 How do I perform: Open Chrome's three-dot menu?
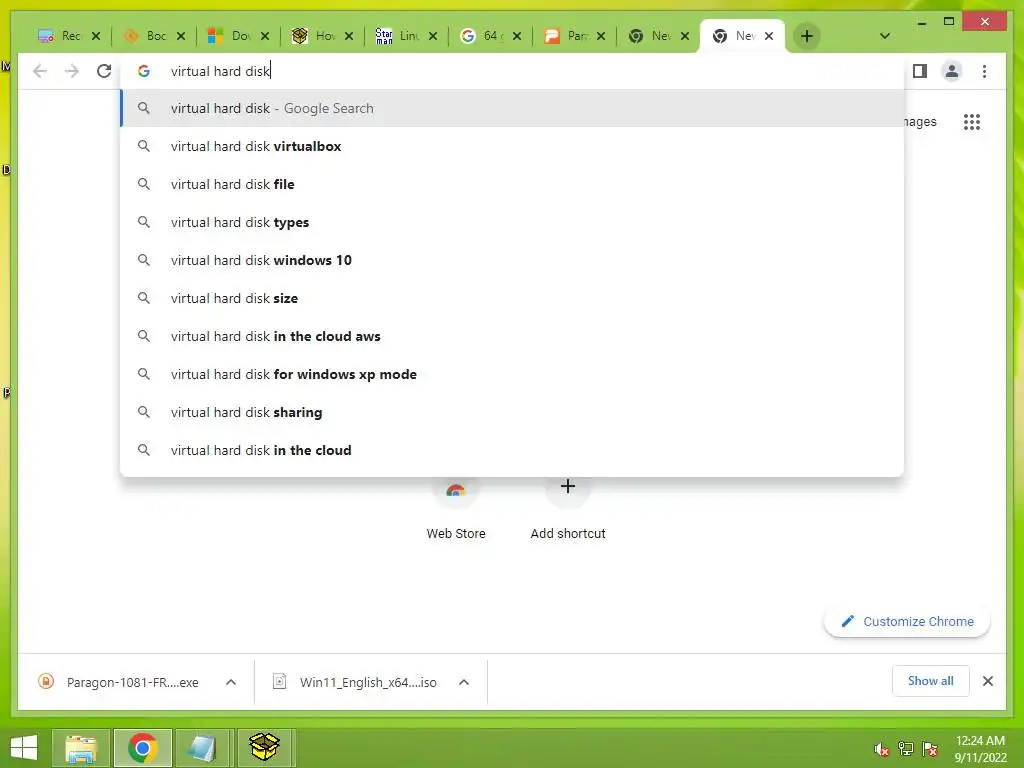(x=984, y=71)
